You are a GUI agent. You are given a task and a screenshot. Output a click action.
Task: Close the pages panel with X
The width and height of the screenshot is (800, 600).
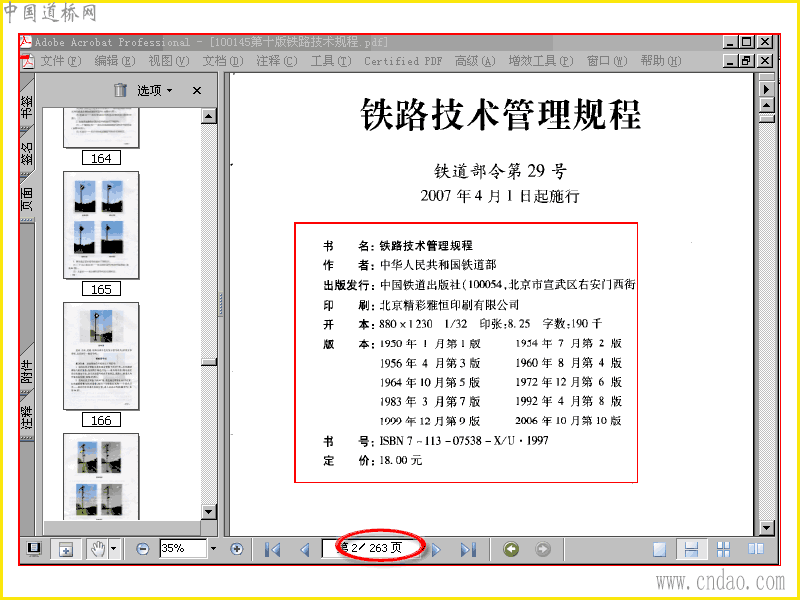tap(197, 91)
